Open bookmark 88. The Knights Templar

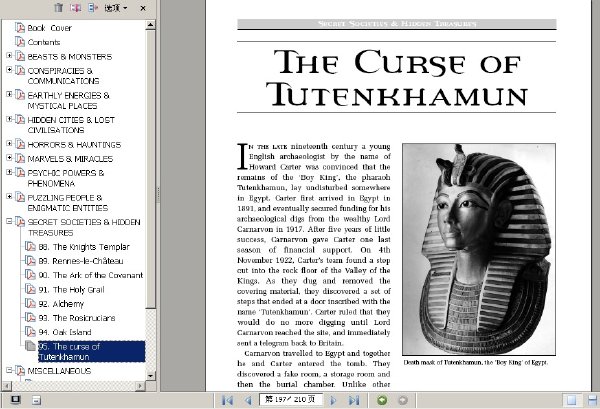(x=84, y=247)
